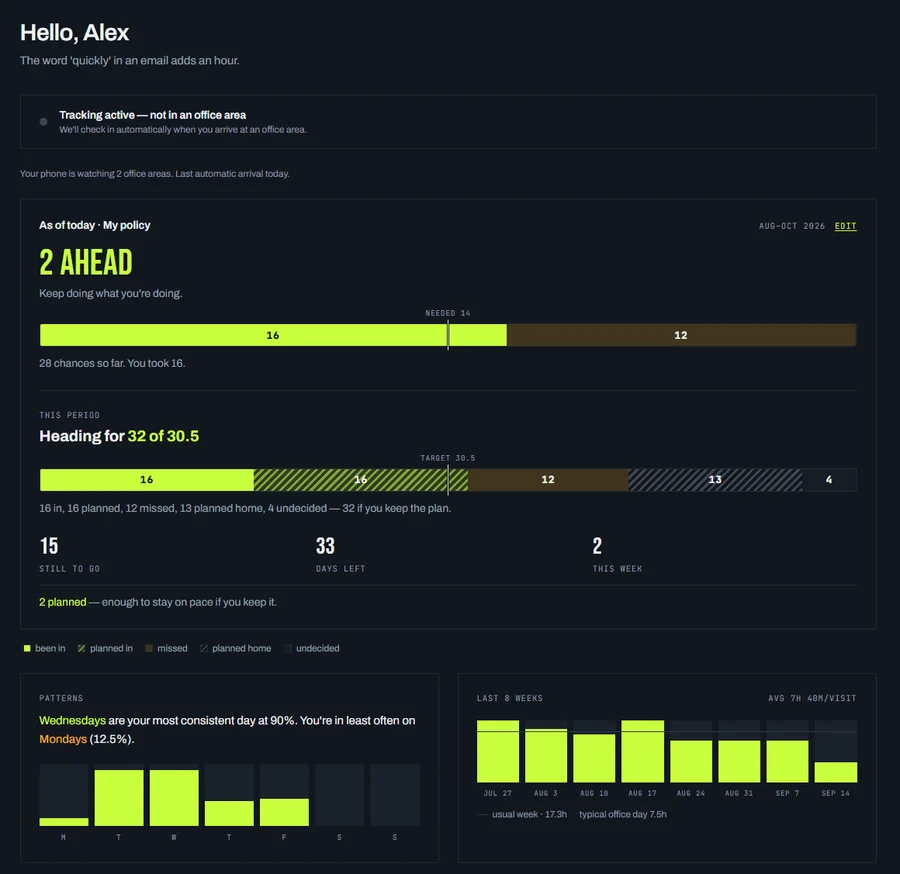900x874 pixels.
Task: Click the green 16 segment in the top progress bar
Action: (273, 335)
